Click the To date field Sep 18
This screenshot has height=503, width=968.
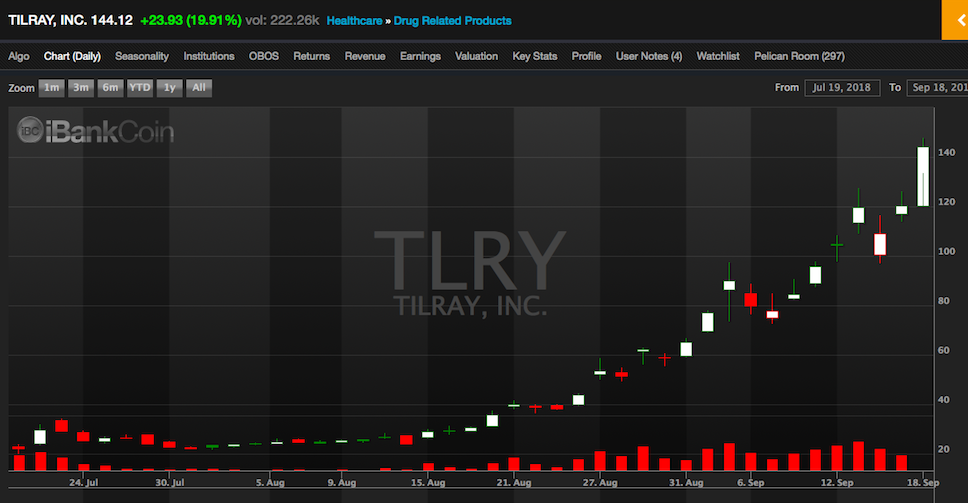(x=937, y=88)
